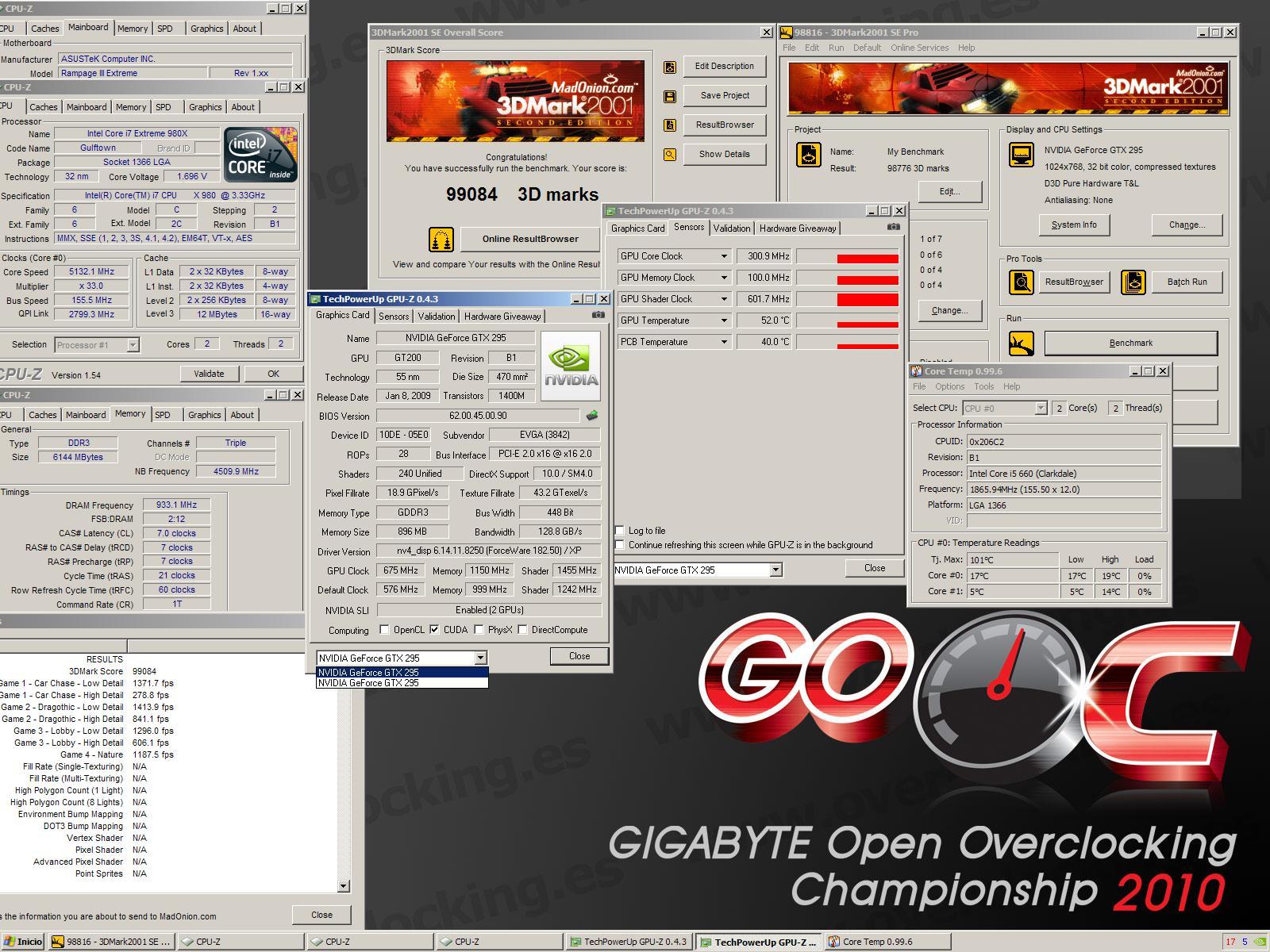Click the Core Temp title bar icon
This screenshot has width=1270, height=952.
(x=916, y=371)
